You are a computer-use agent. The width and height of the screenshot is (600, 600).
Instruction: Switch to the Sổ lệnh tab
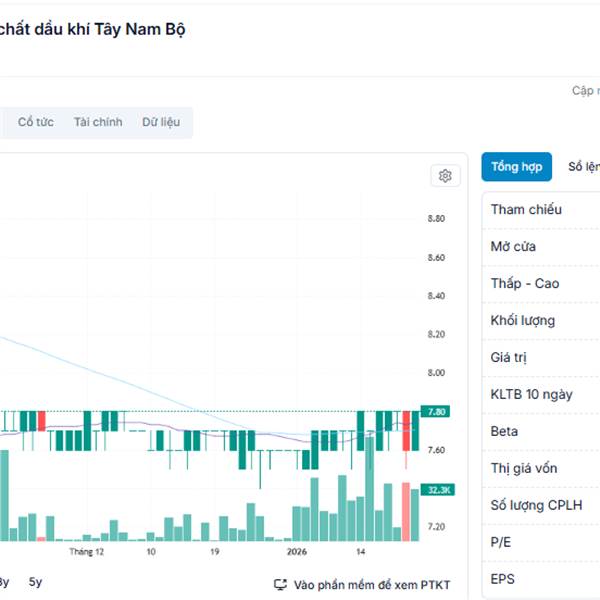point(583,167)
